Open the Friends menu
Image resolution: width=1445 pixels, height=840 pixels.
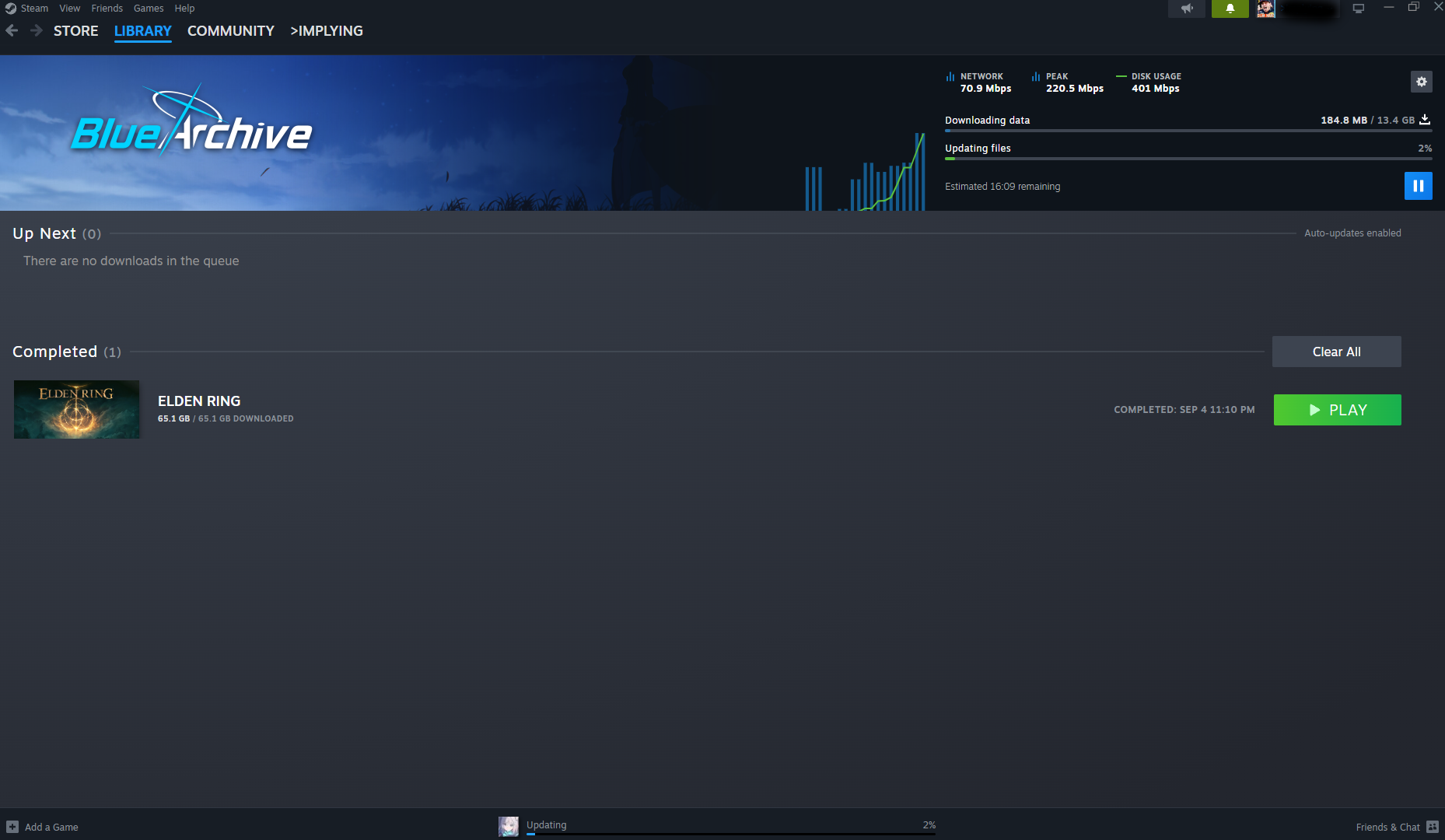pos(107,8)
